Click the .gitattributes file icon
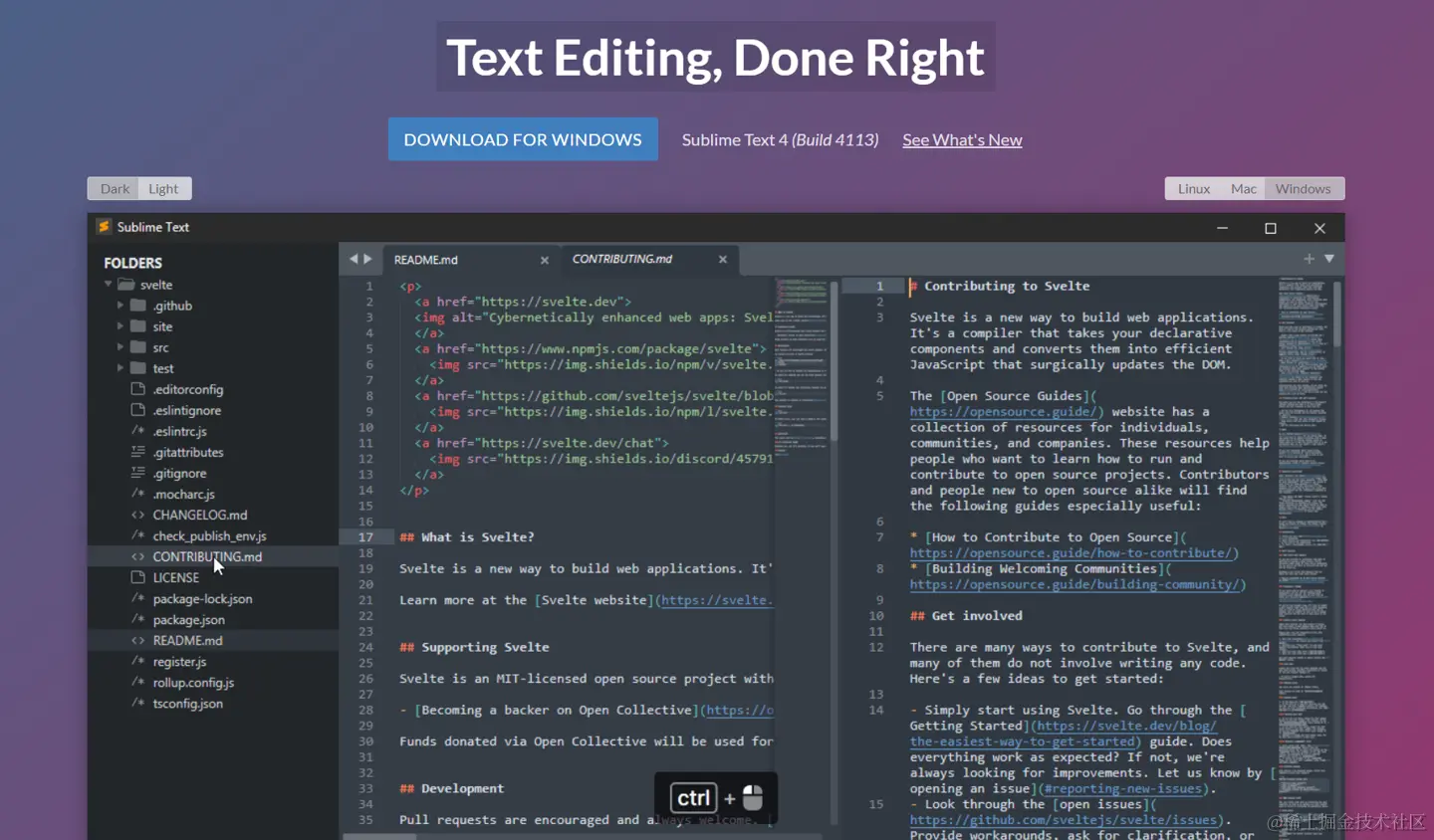 (x=138, y=452)
